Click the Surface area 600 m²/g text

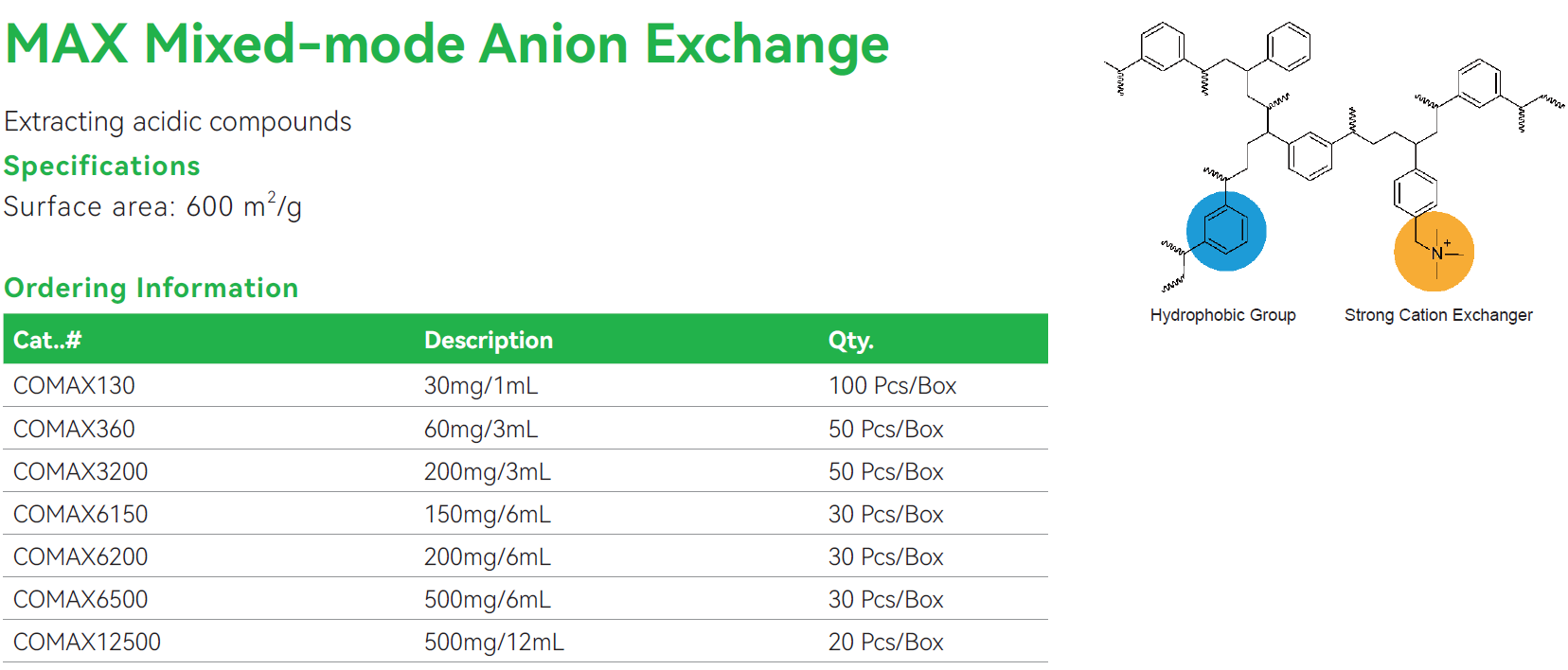152,206
